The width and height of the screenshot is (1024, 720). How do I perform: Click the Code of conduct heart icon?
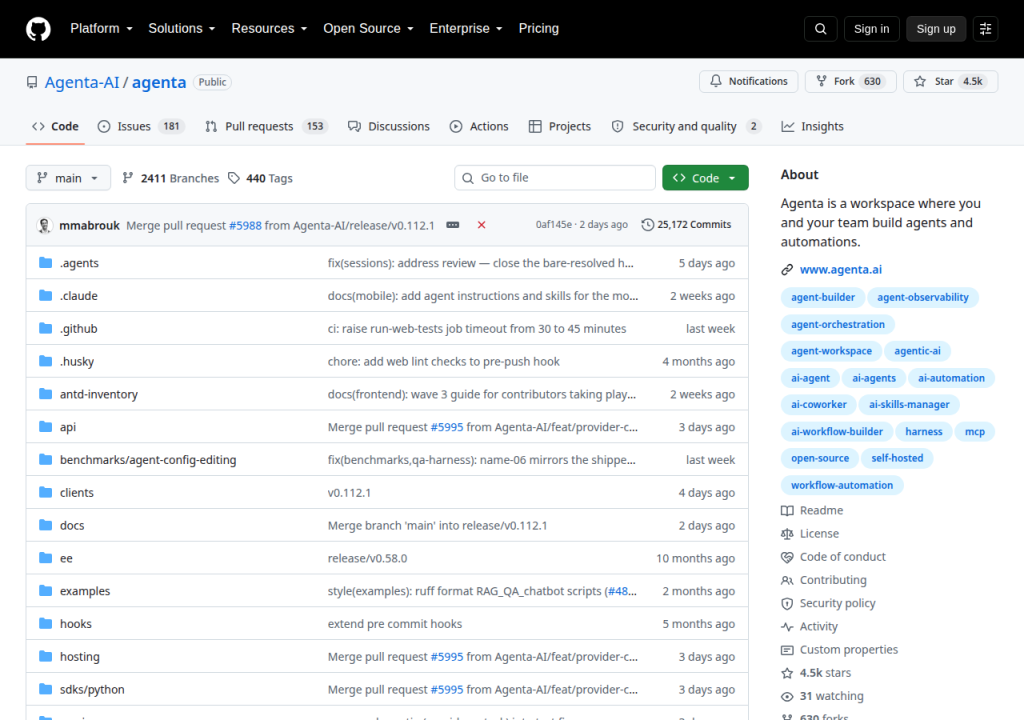(787, 557)
